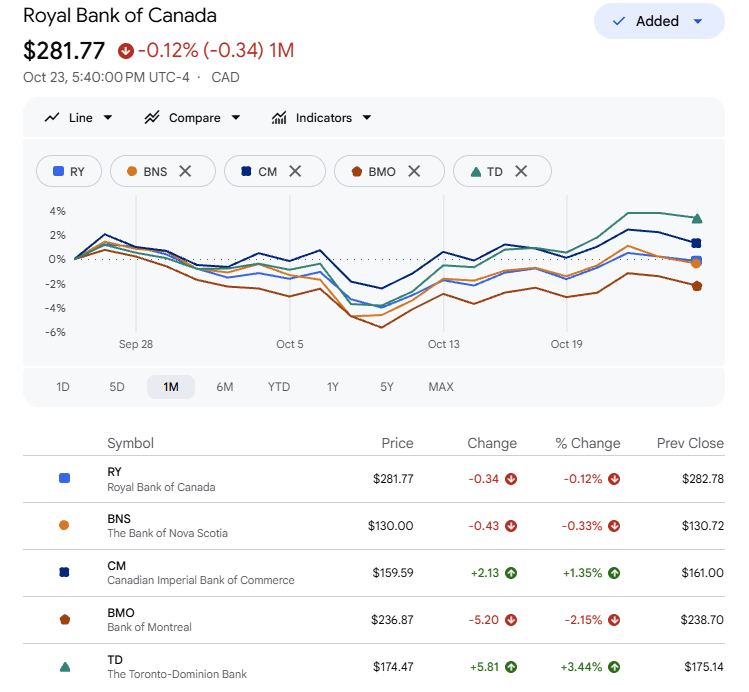Click the Royal Bank of Canada page title
The image size is (749, 692).
click(x=120, y=15)
